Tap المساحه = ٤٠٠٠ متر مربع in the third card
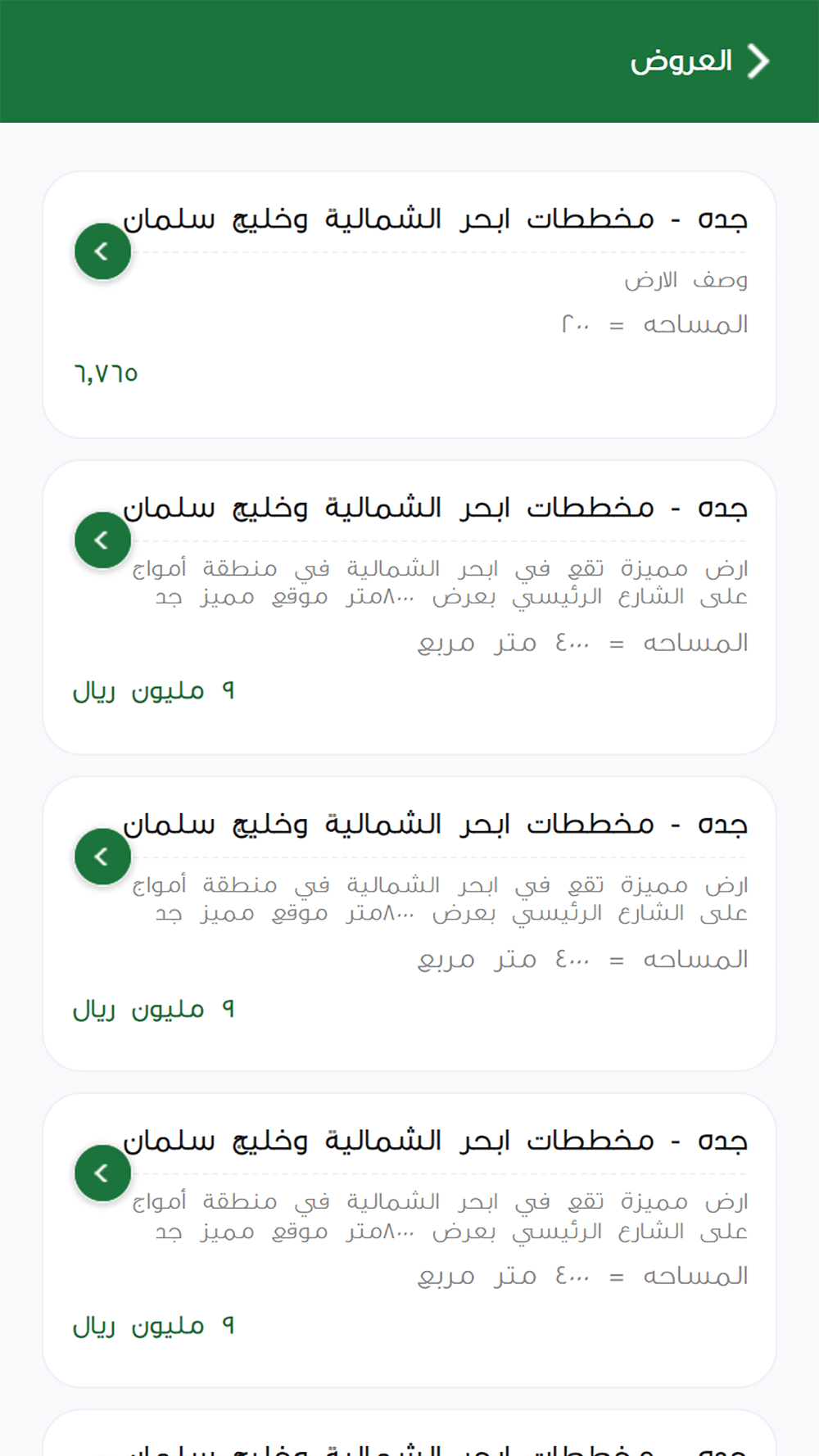The width and height of the screenshot is (819, 1456). tap(582, 960)
